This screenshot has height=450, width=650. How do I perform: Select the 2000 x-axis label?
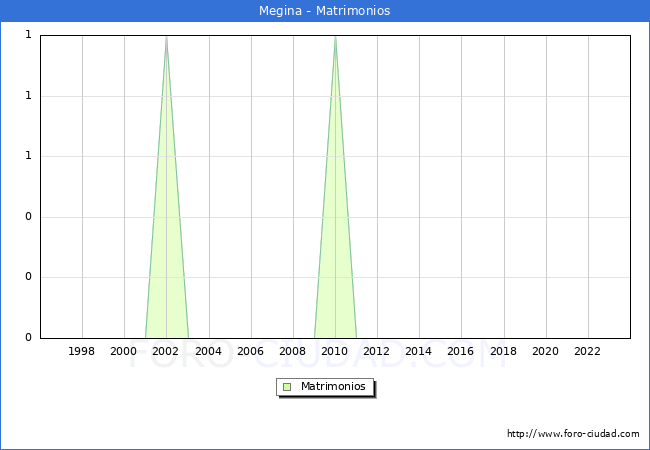pos(124,351)
